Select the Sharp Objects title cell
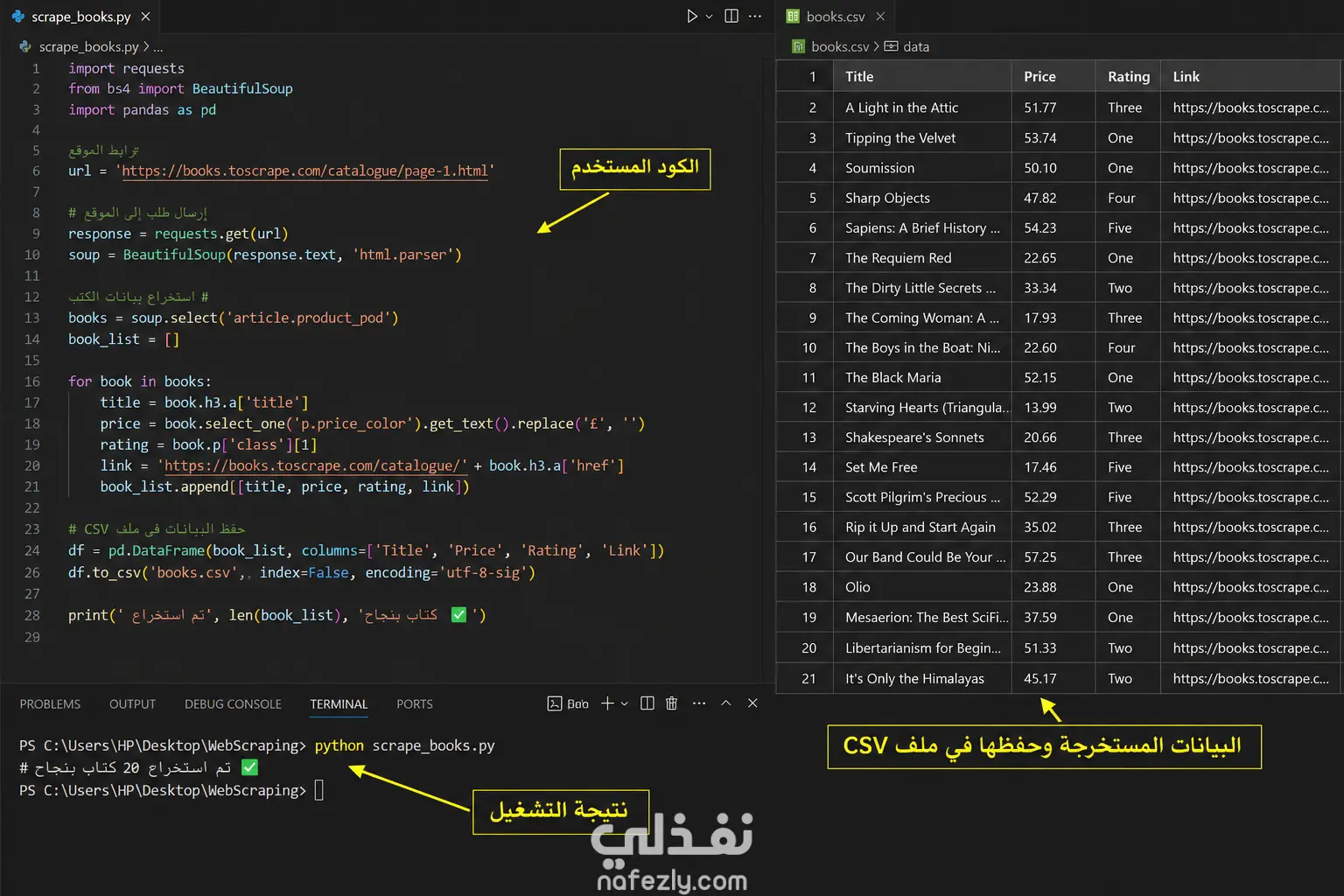The image size is (1344, 896). [922, 198]
